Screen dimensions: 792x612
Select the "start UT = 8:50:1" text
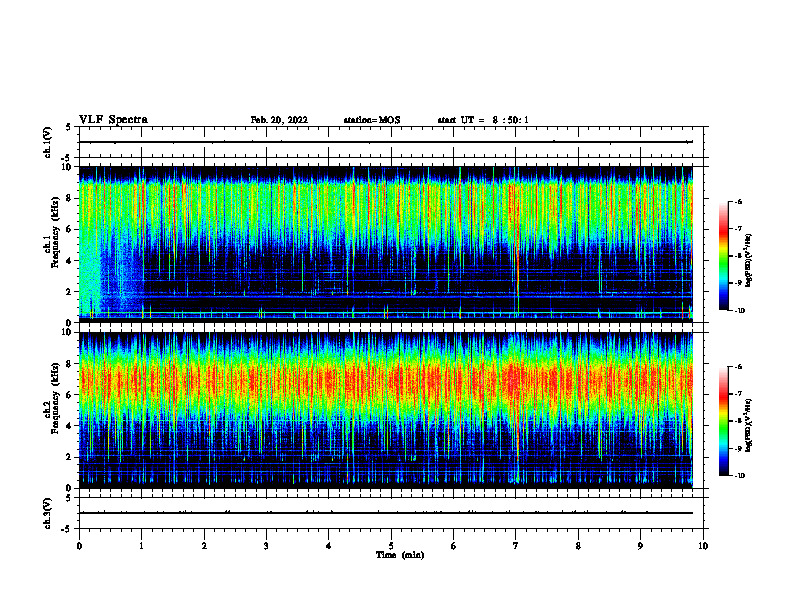[x=483, y=120]
